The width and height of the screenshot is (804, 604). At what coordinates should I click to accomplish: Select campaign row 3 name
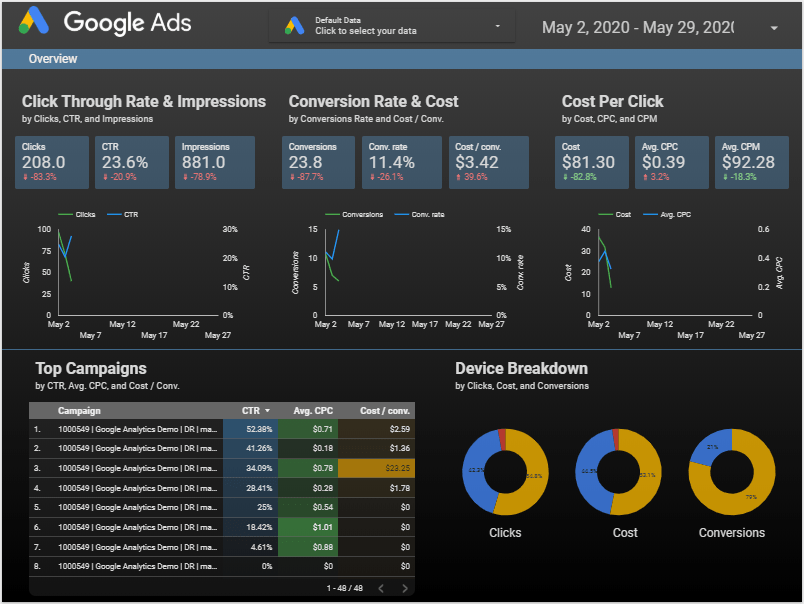click(x=137, y=468)
